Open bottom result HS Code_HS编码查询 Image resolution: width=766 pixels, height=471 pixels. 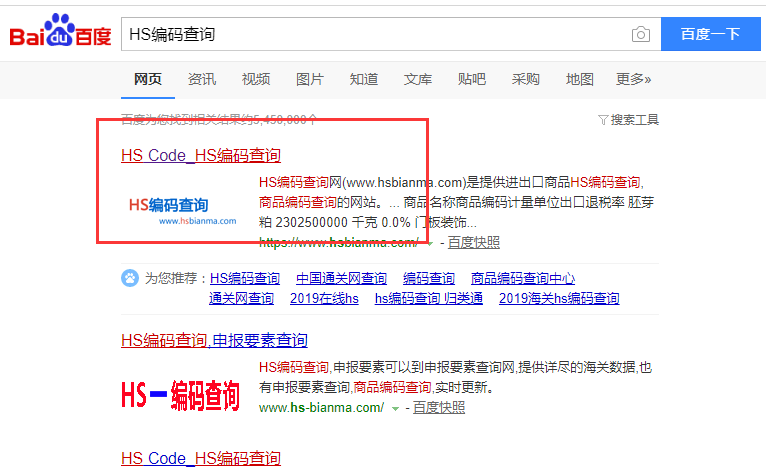click(201, 458)
